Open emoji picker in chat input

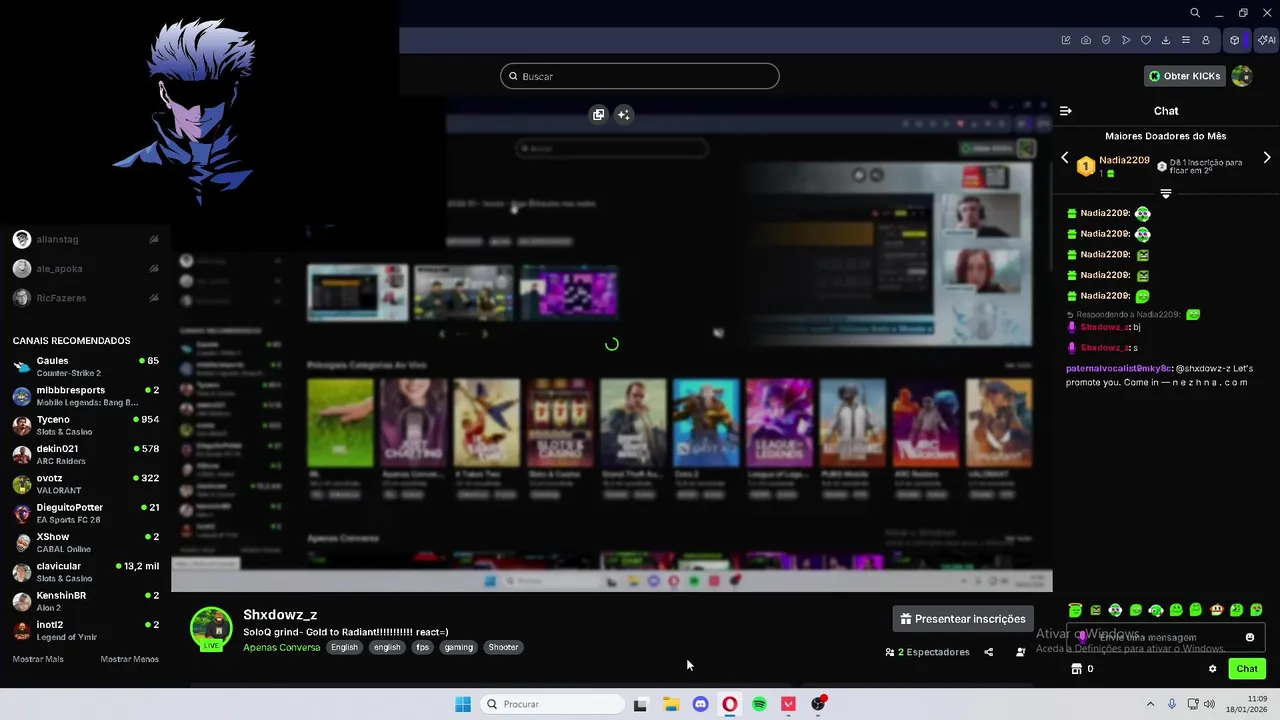1249,637
